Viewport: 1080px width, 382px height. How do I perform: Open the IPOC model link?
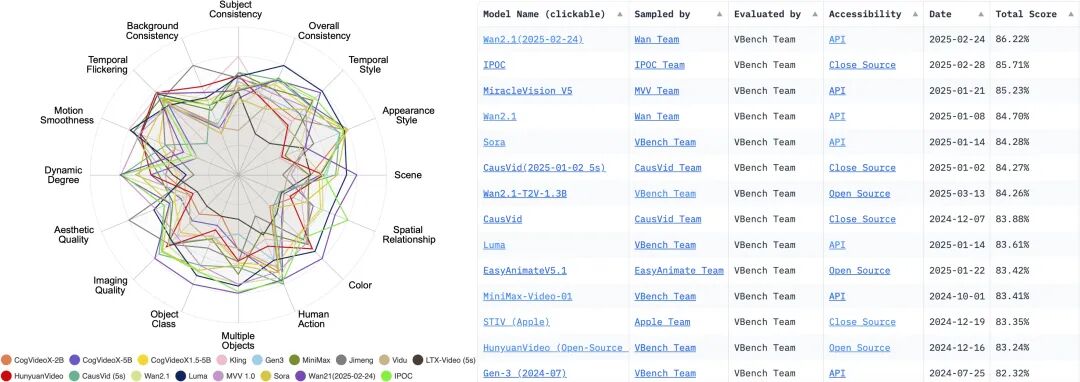(494, 65)
